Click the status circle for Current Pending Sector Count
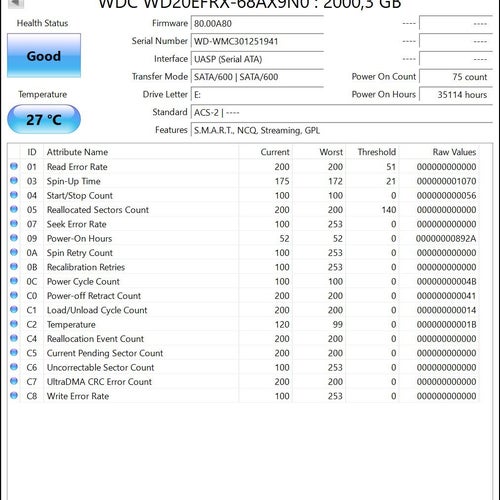Image resolution: width=500 pixels, height=500 pixels. click(x=14, y=352)
